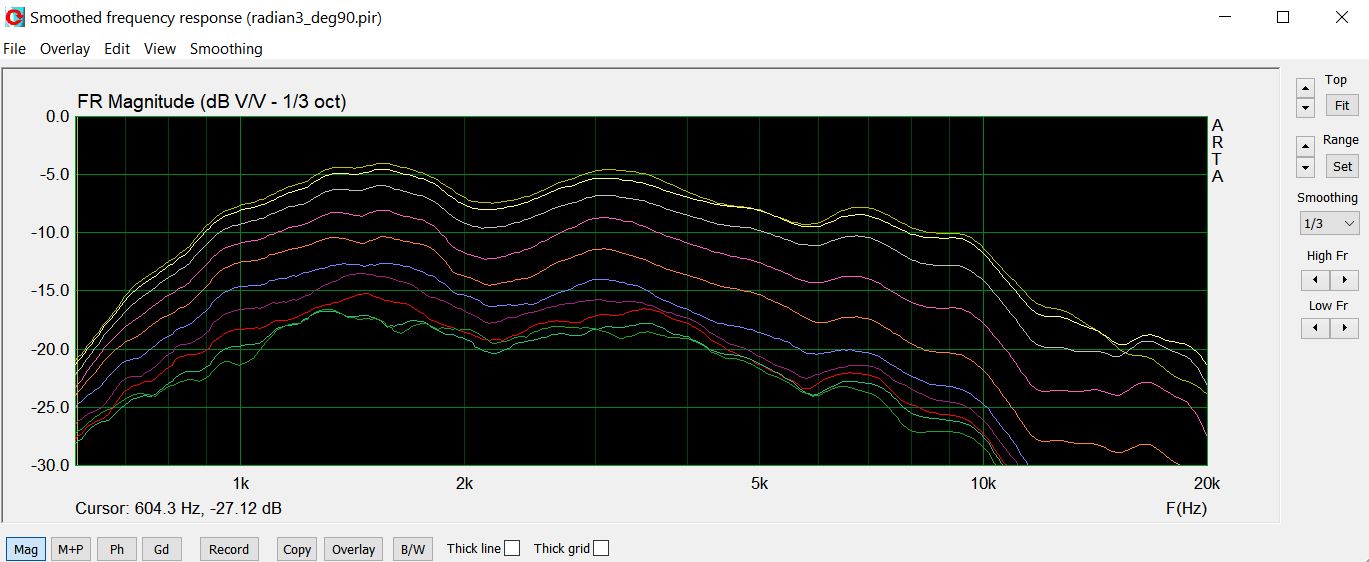Decrease Top value with down arrow
This screenshot has height=562, width=1369.
[x=1305, y=106]
